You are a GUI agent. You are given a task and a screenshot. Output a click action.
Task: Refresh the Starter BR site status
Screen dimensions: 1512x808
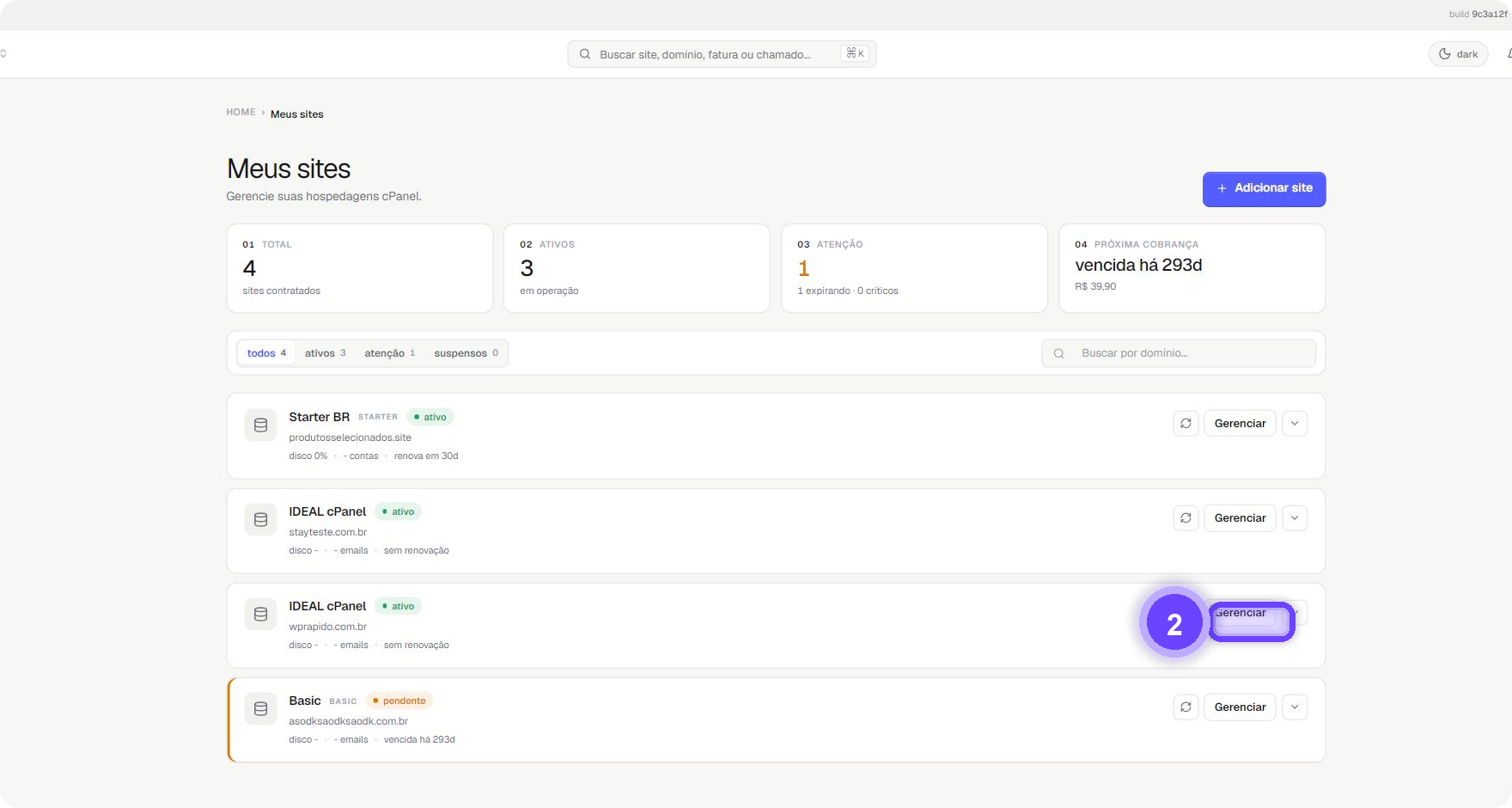[x=1186, y=423]
